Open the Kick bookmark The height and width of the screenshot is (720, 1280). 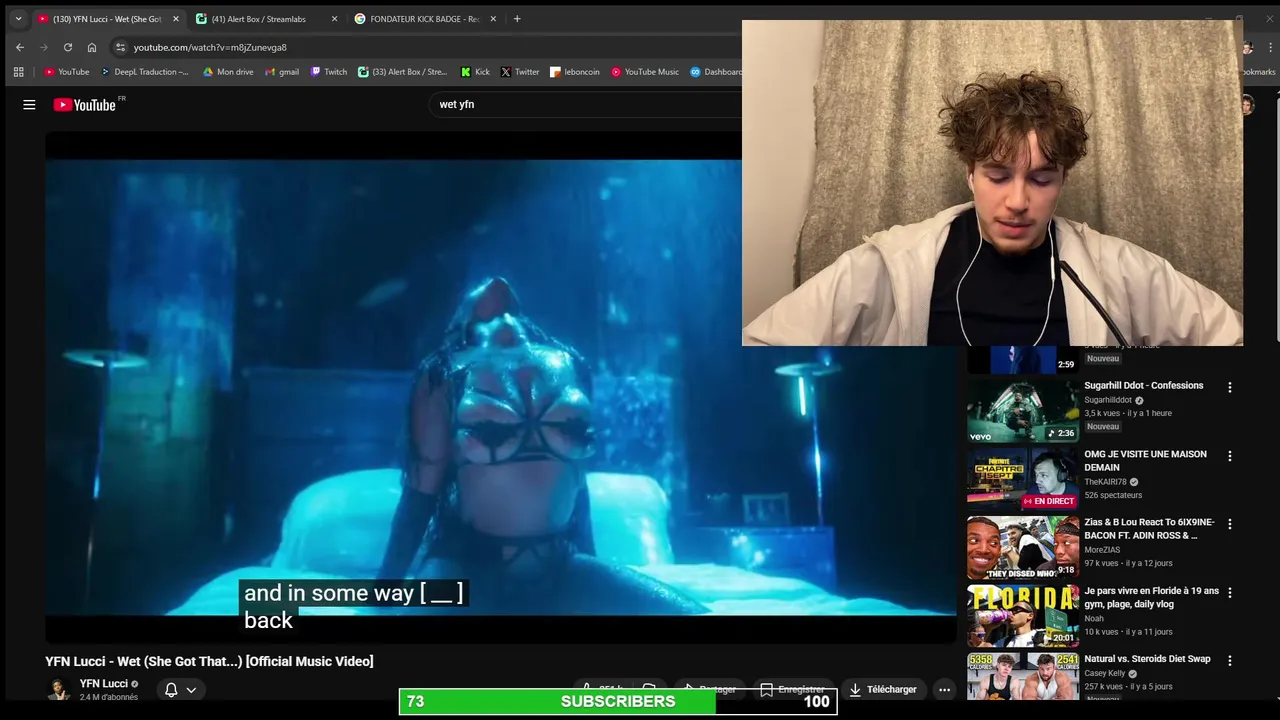[x=475, y=72]
